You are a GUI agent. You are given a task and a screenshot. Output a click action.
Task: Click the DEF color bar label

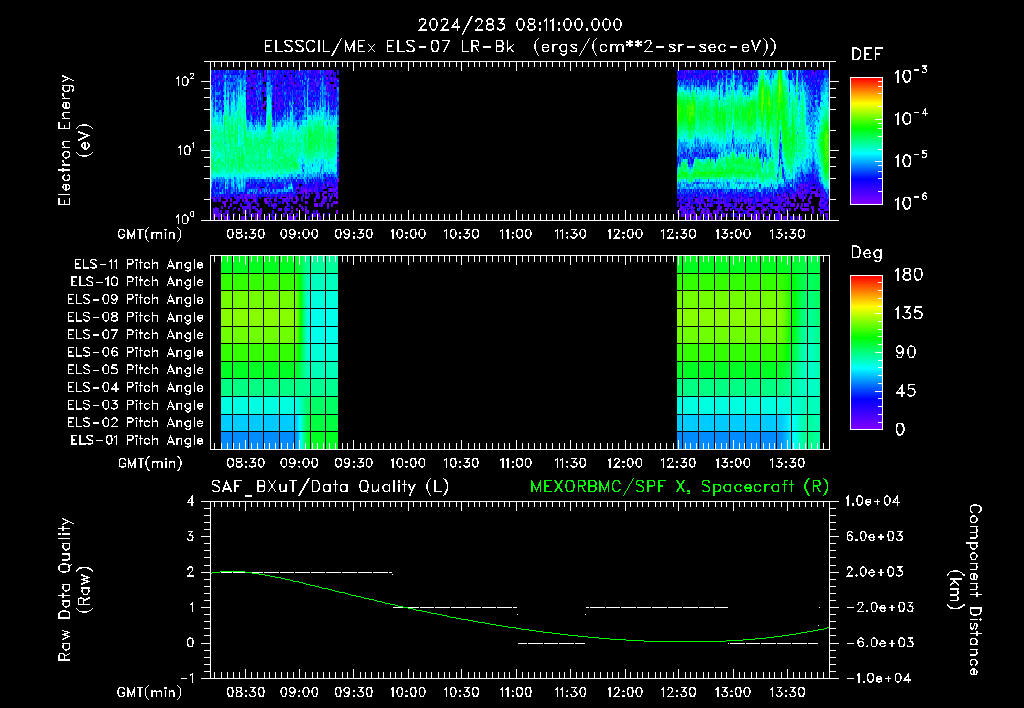click(867, 55)
